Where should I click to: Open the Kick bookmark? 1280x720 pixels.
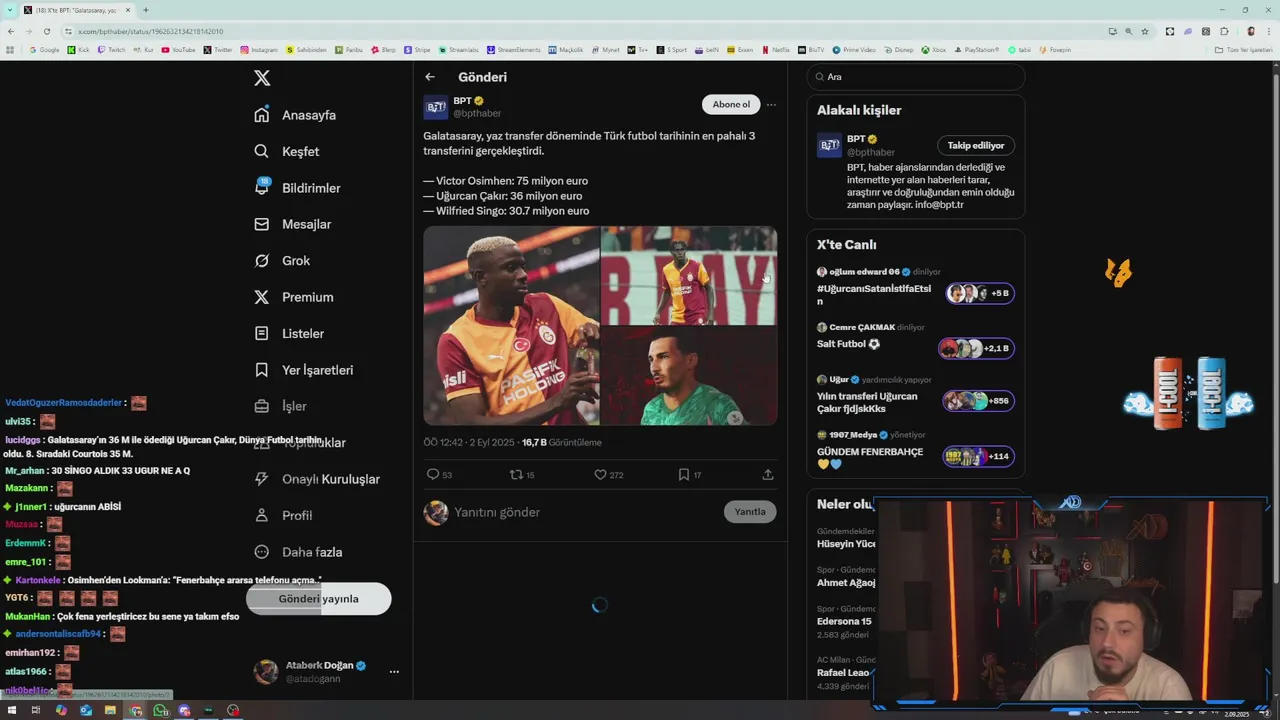coord(79,50)
